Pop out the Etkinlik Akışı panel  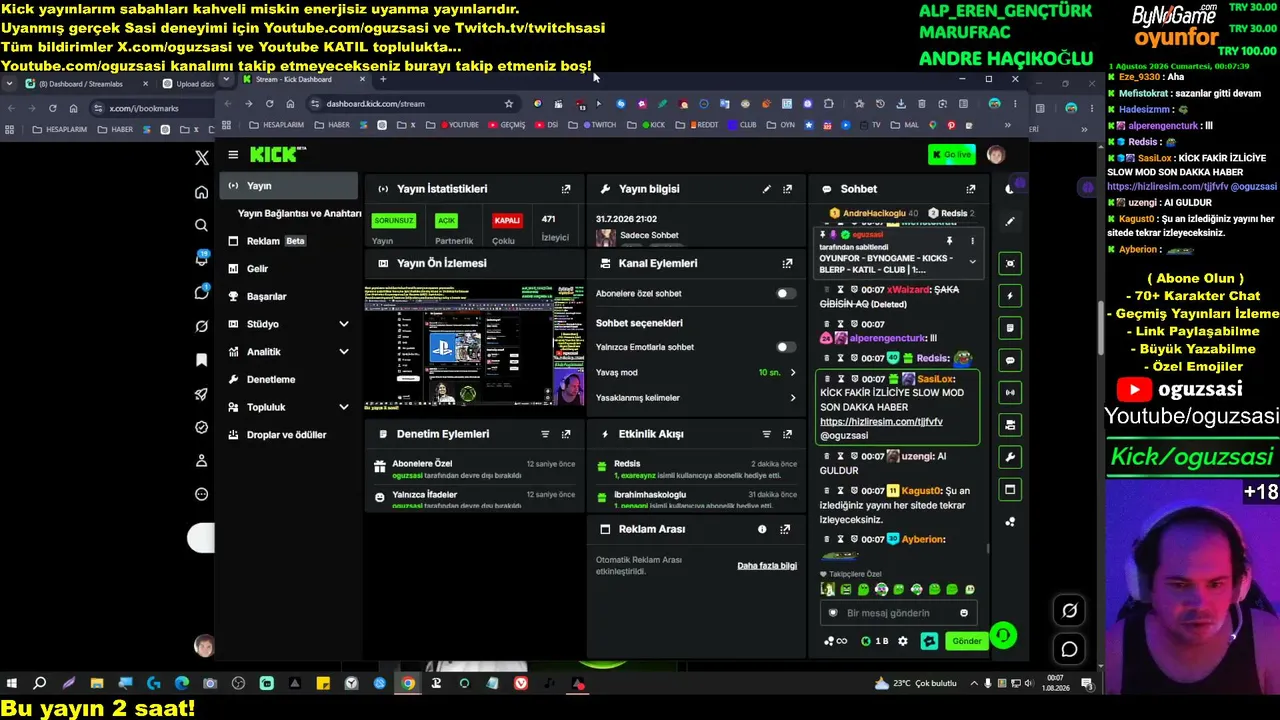[787, 434]
